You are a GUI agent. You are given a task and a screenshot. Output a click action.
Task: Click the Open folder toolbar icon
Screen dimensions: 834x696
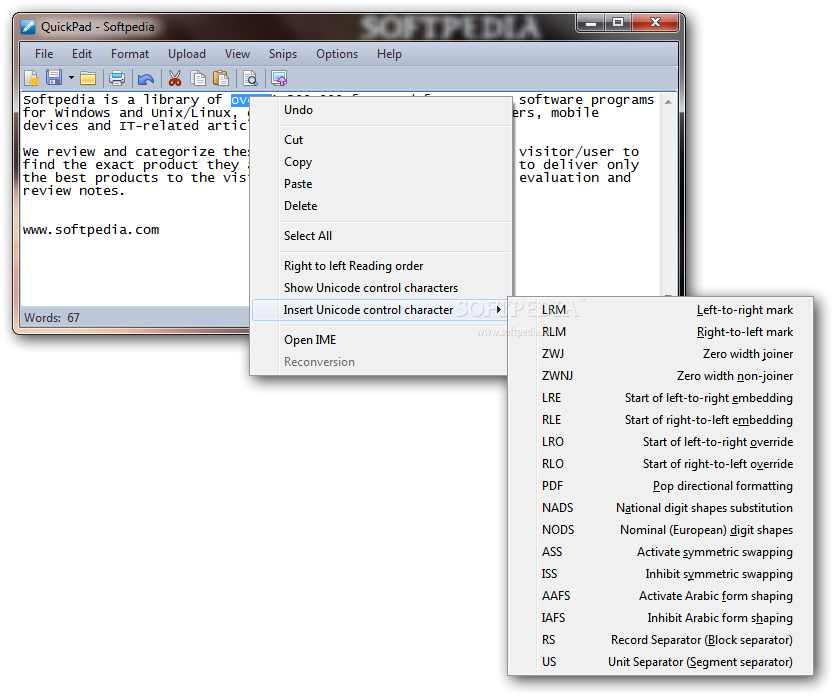[88, 79]
